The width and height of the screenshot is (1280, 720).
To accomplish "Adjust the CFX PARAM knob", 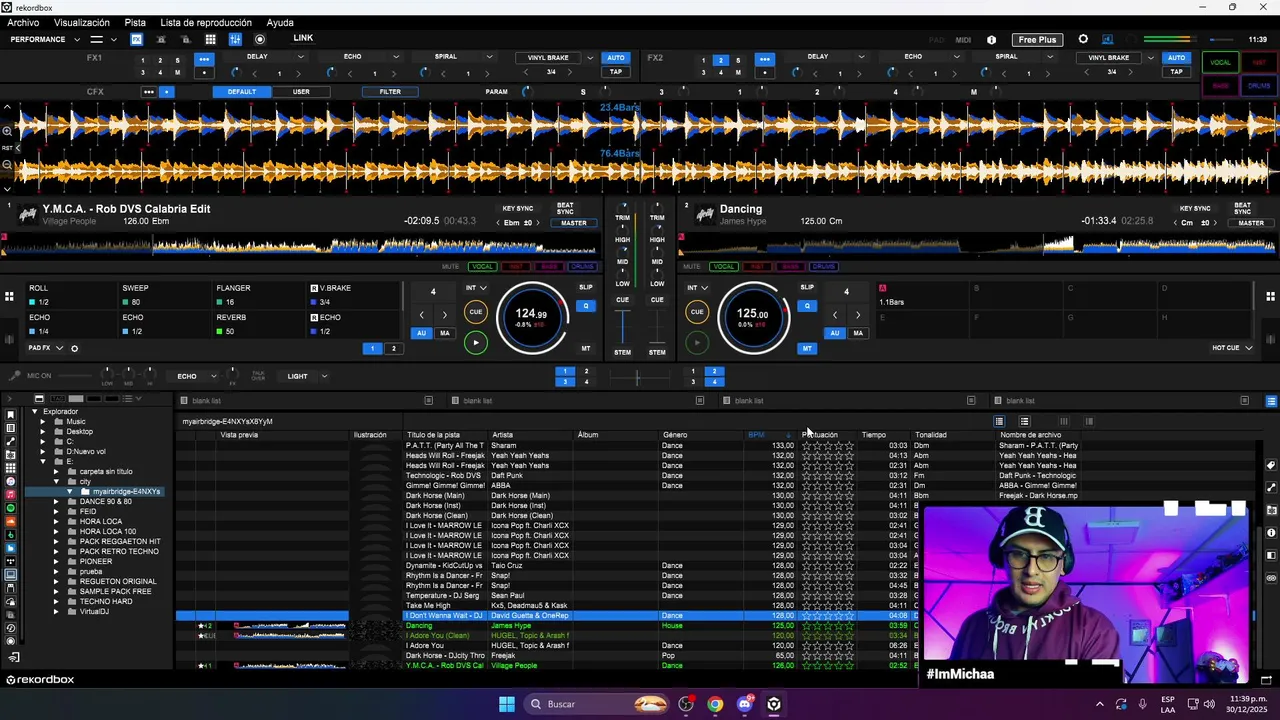I will 526,92.
